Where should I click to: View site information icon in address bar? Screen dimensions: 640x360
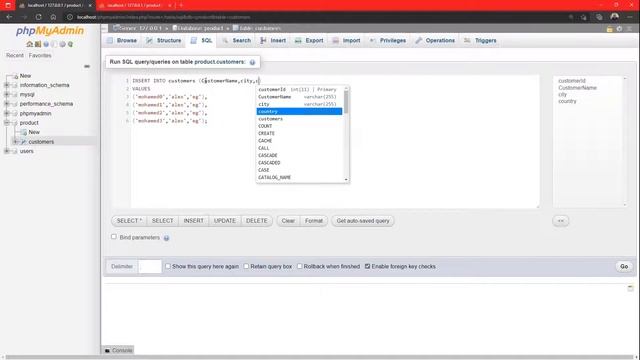pos(70,17)
